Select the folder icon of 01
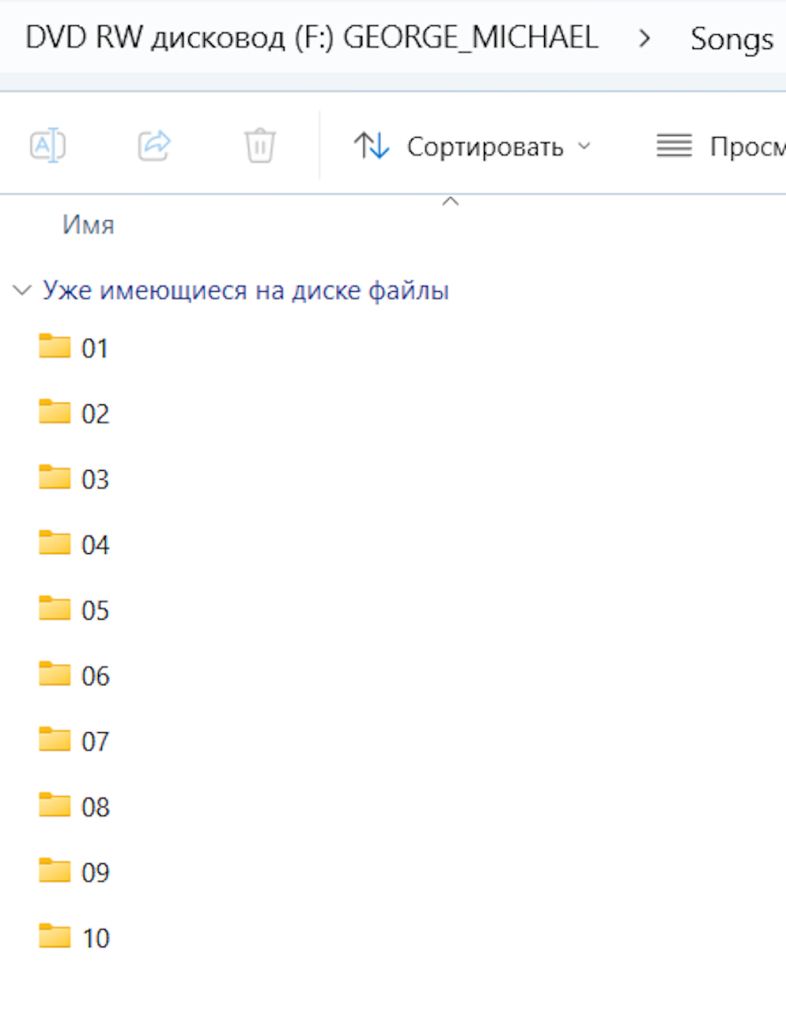The width and height of the screenshot is (786, 1024). [x=54, y=346]
